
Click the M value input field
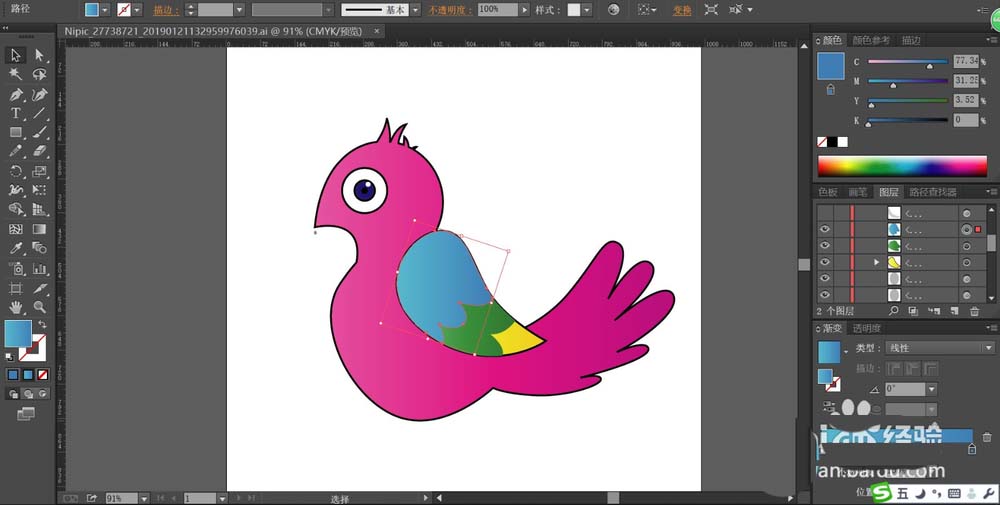pos(966,80)
